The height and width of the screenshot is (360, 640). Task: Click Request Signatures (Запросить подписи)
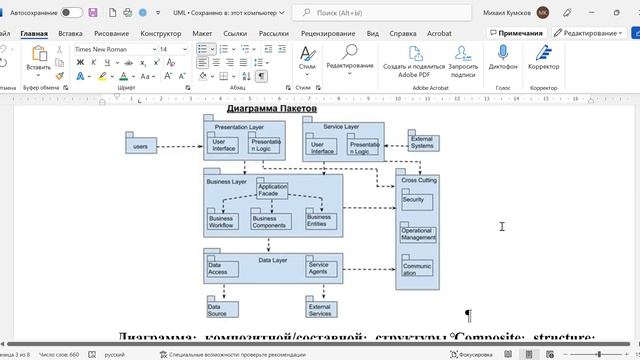(463, 61)
